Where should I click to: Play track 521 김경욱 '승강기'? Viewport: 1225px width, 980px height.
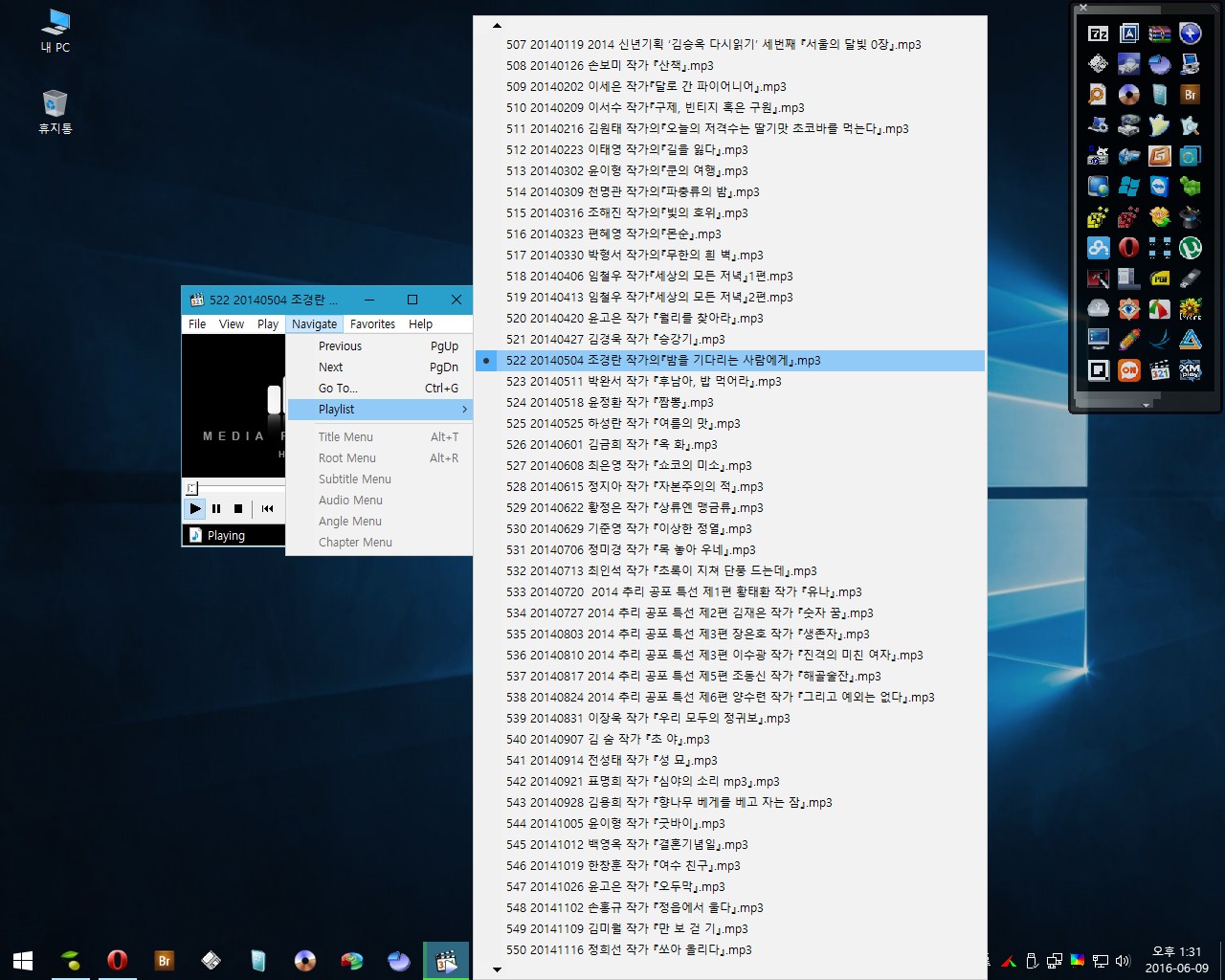[x=730, y=339]
